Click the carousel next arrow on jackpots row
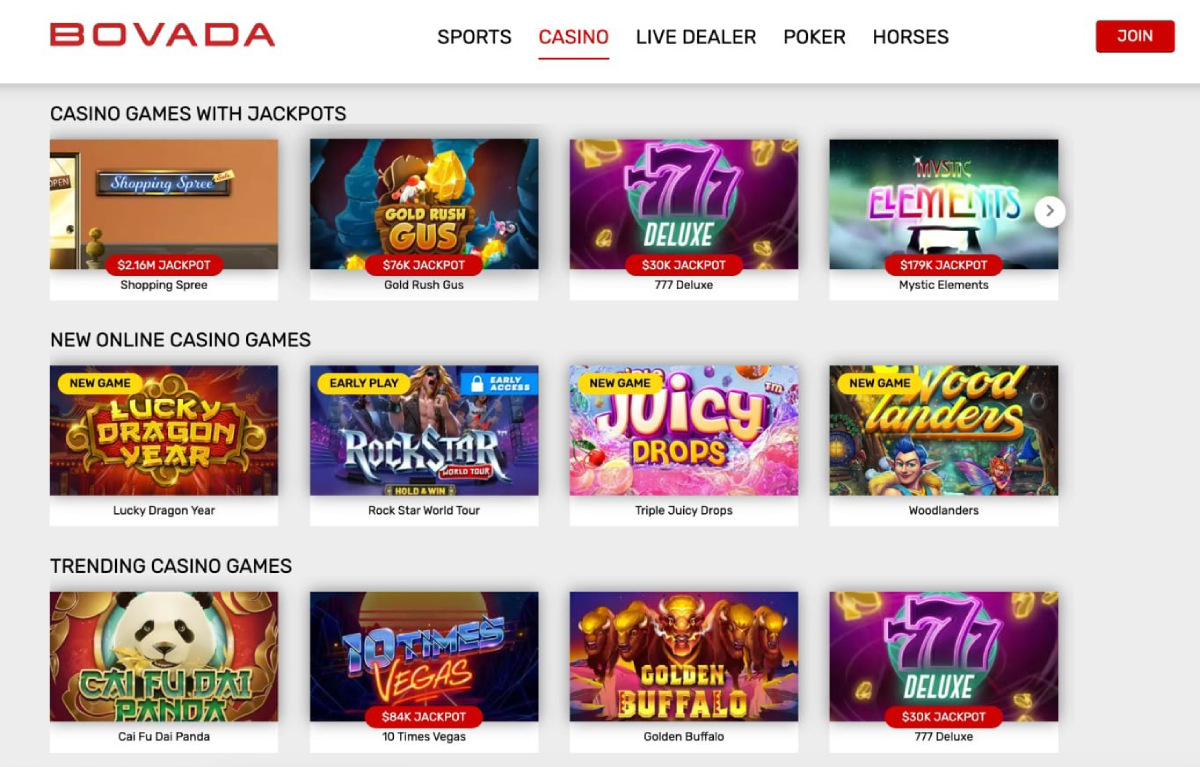The width and height of the screenshot is (1200, 767). click(1049, 211)
